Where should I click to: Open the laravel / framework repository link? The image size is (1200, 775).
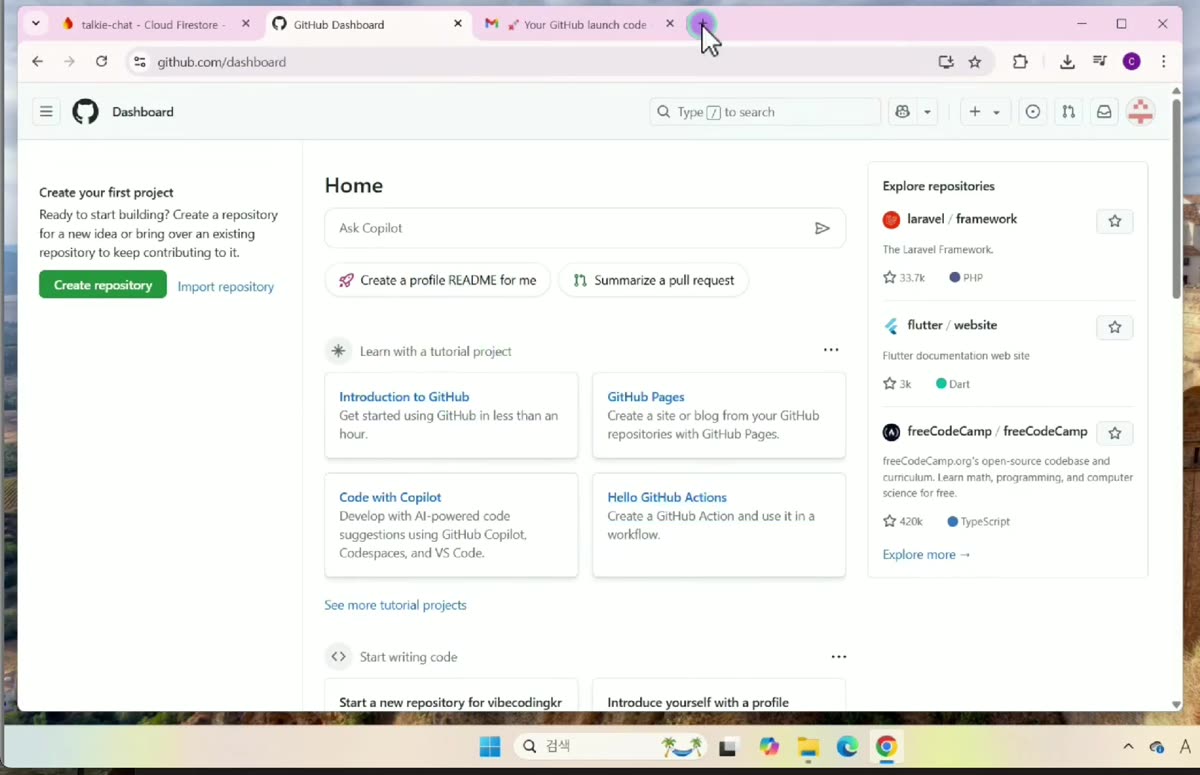pyautogui.click(x=962, y=219)
